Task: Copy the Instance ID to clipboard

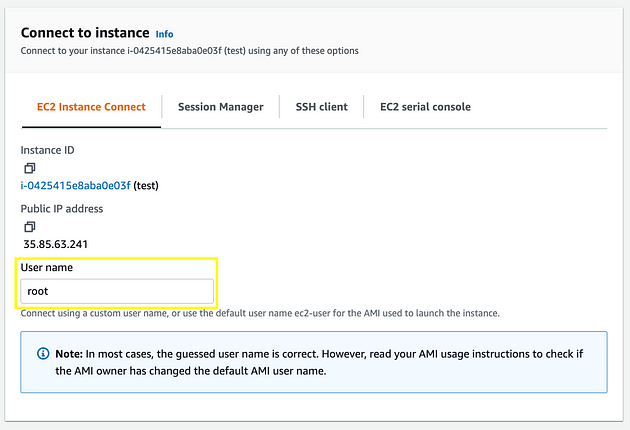Action: [29, 168]
